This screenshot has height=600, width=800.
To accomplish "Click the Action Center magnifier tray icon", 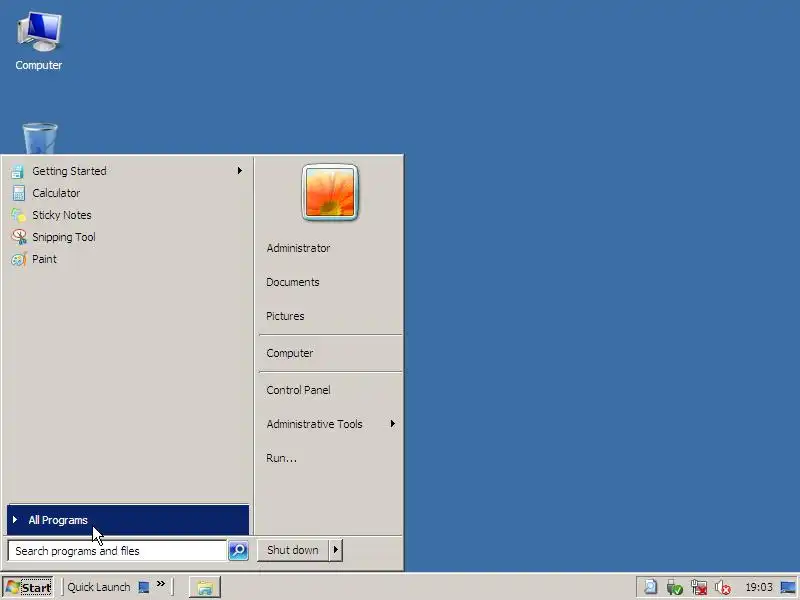I will pos(650,587).
